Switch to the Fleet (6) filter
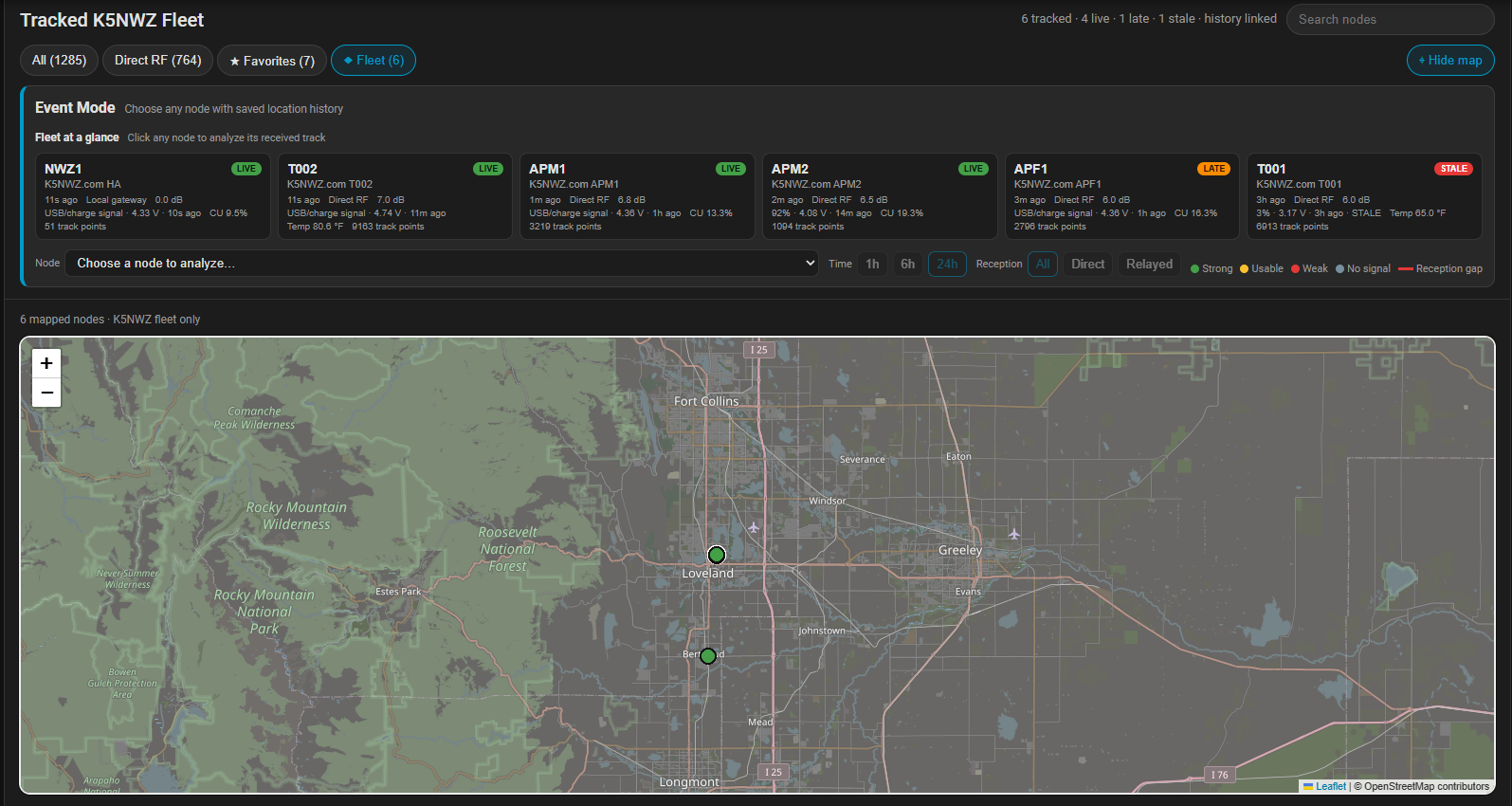 coord(373,60)
